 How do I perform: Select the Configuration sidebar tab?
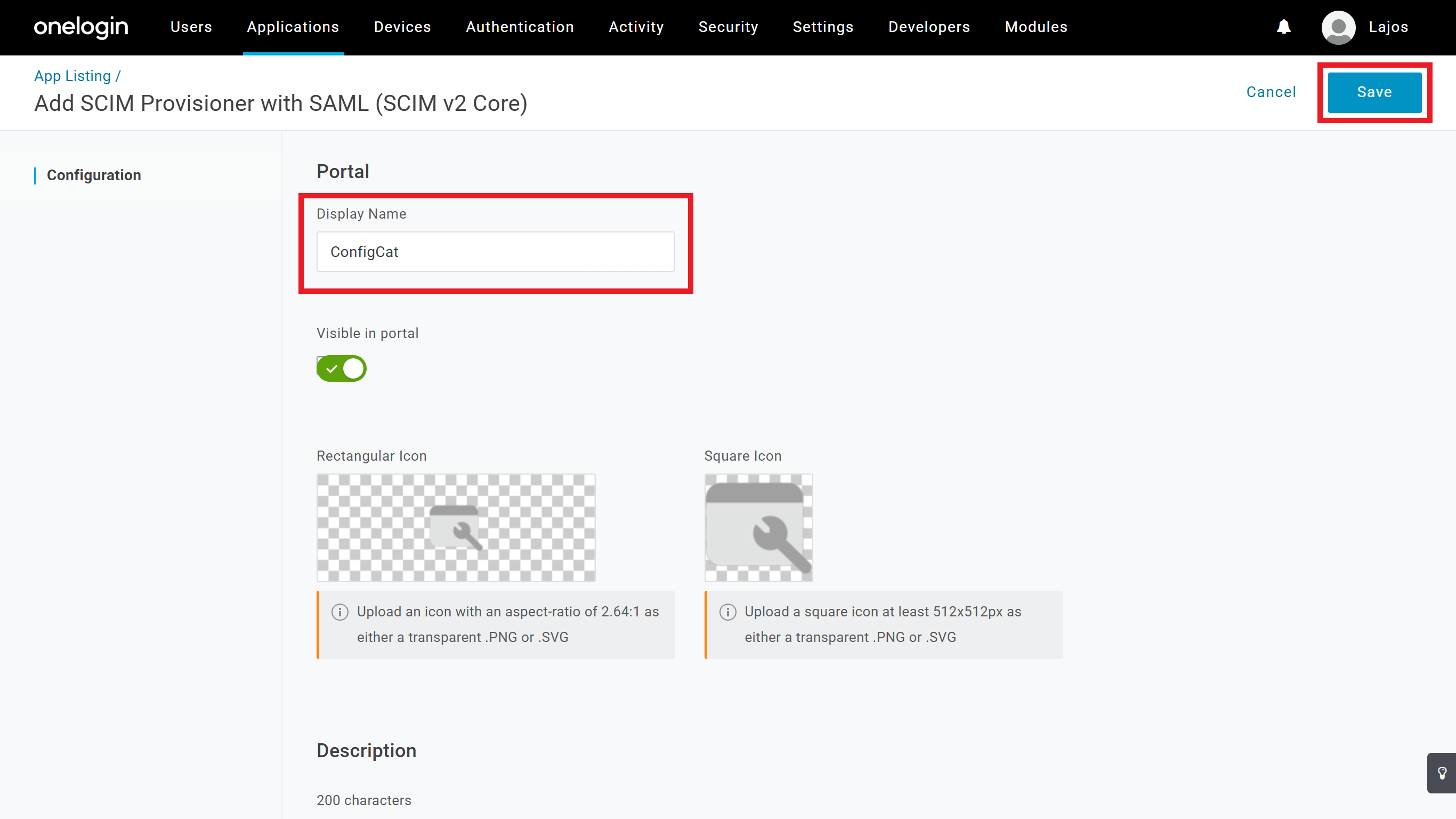[x=94, y=175]
